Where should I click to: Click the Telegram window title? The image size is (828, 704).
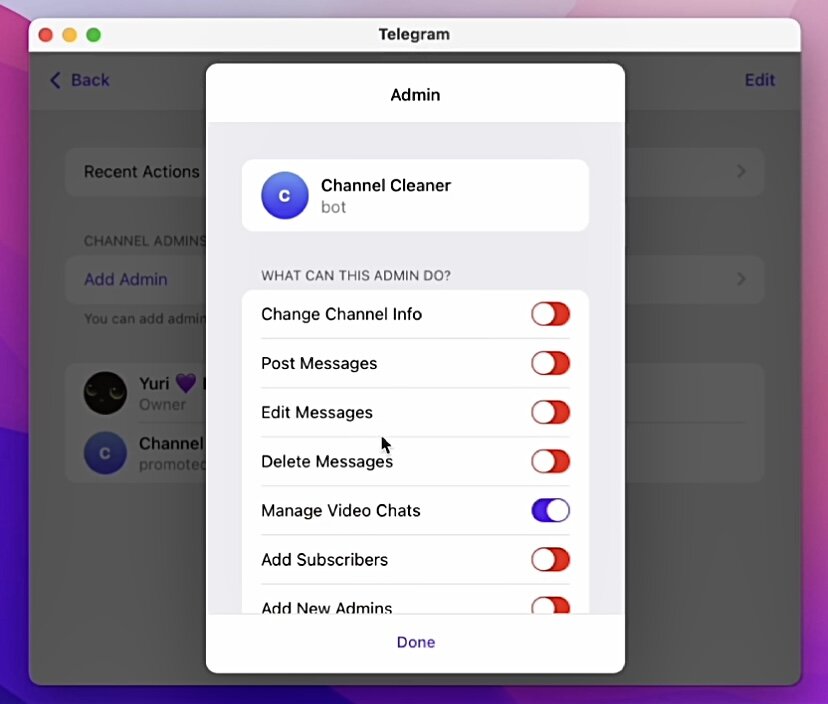click(414, 34)
